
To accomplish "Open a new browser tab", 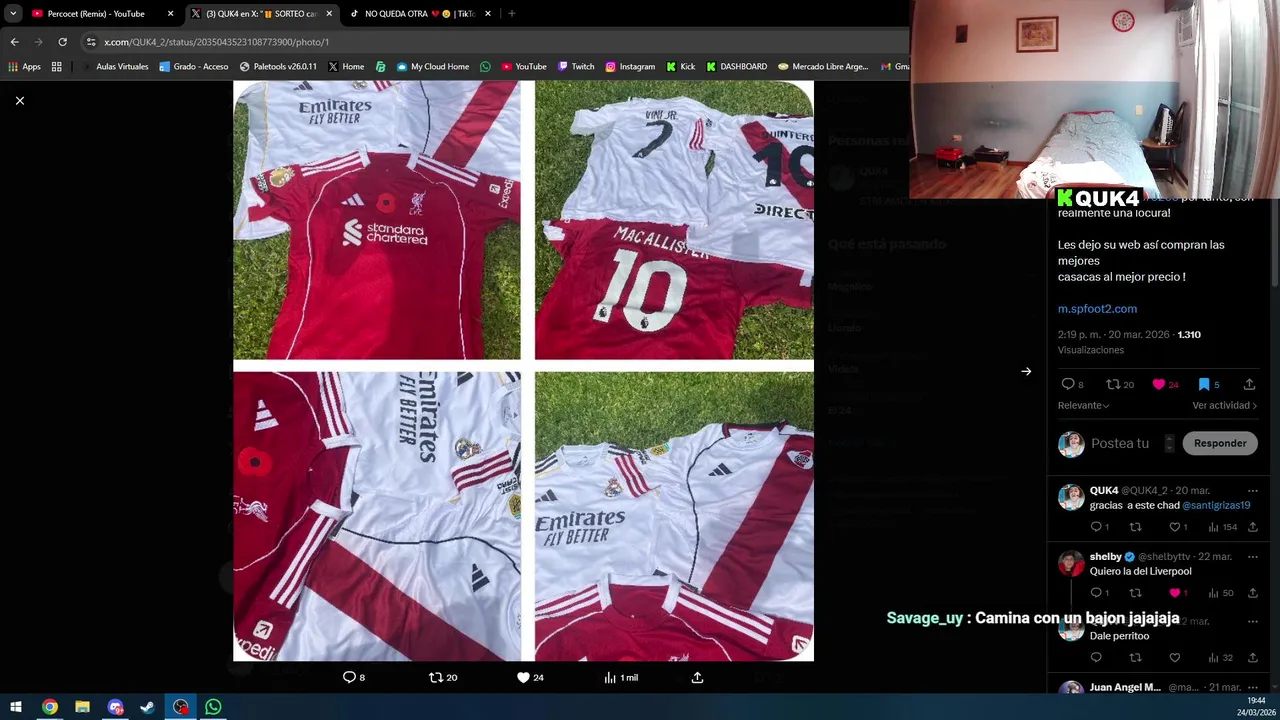I will [x=511, y=14].
